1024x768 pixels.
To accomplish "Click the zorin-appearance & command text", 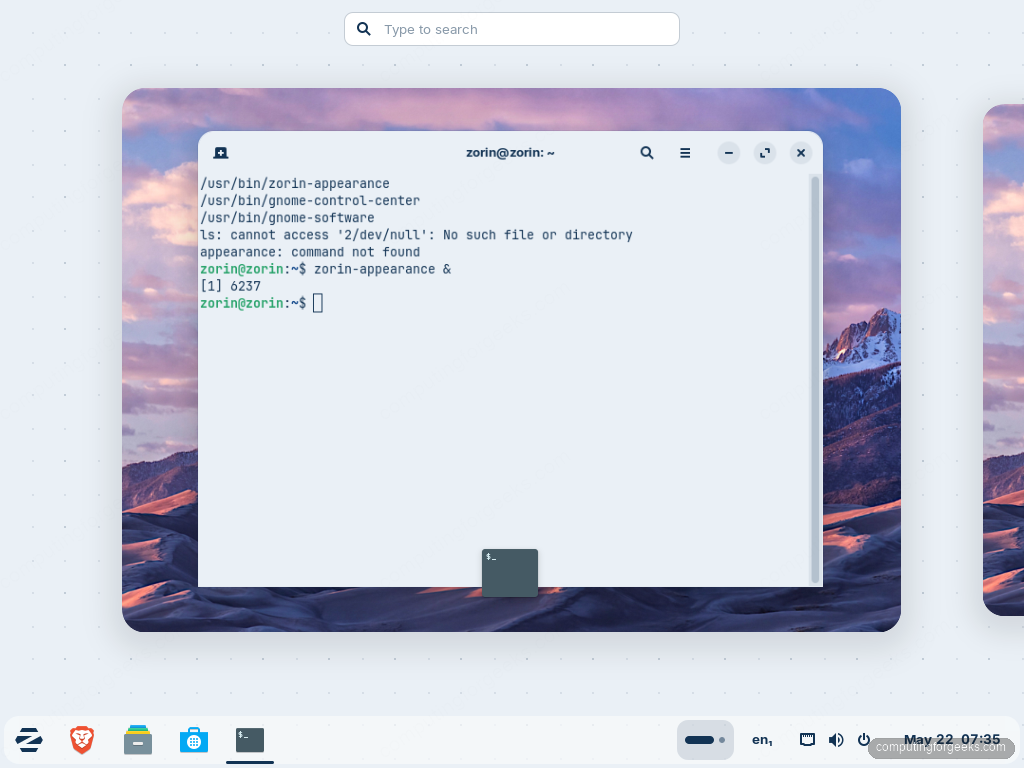I will 383,269.
